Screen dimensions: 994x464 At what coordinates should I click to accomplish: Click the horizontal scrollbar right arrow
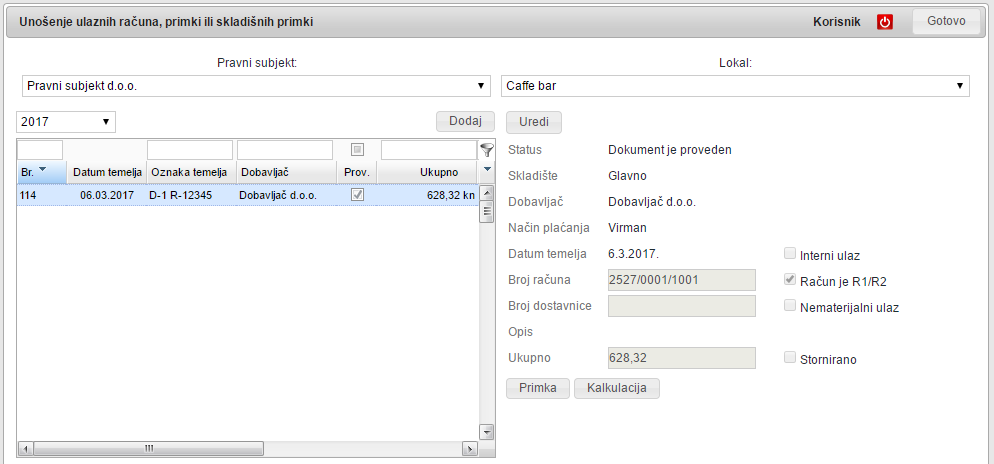tap(472, 448)
